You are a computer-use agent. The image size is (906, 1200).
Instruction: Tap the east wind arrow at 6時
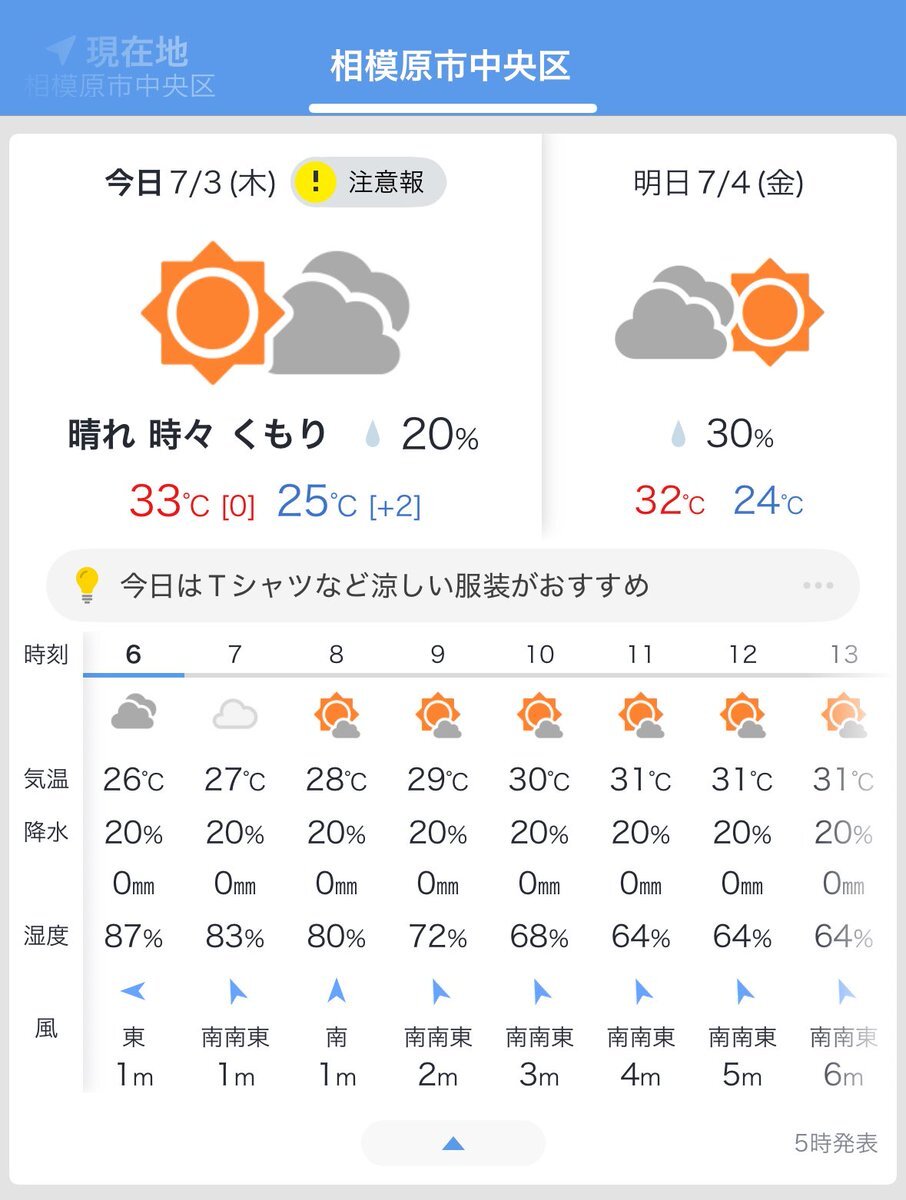pyautogui.click(x=133, y=991)
